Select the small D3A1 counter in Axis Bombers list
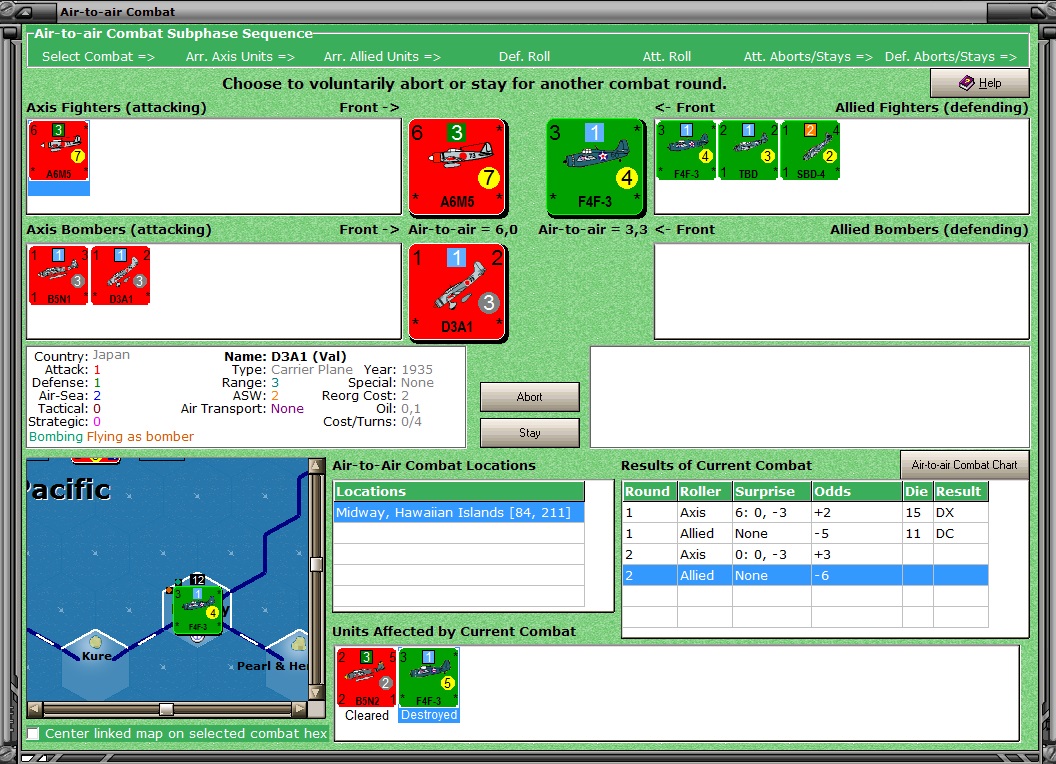The image size is (1056, 764). (x=121, y=276)
